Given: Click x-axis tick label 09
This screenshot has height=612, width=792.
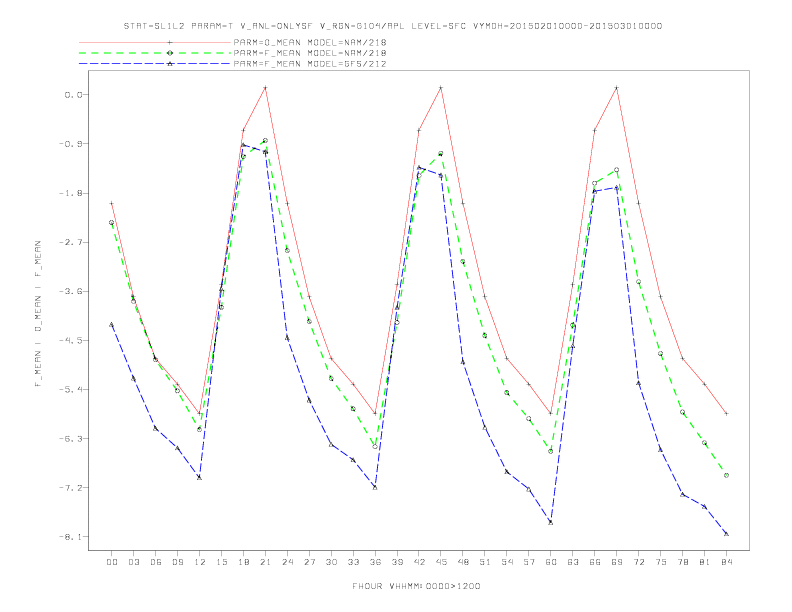Looking at the screenshot, I should click(x=177, y=562).
